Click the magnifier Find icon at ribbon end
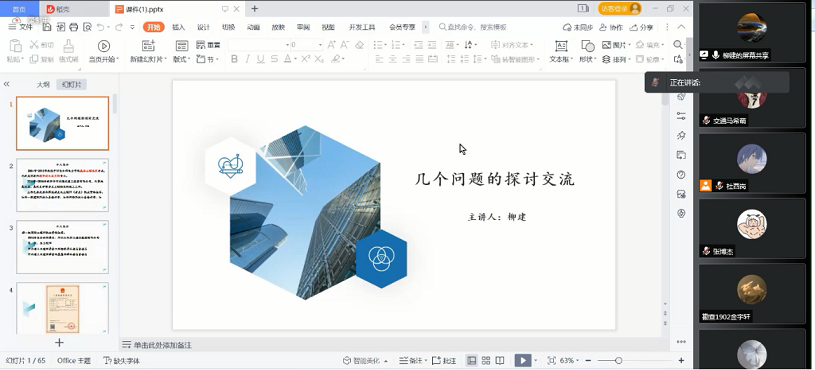Screen dimensions: 815x370 point(678,45)
